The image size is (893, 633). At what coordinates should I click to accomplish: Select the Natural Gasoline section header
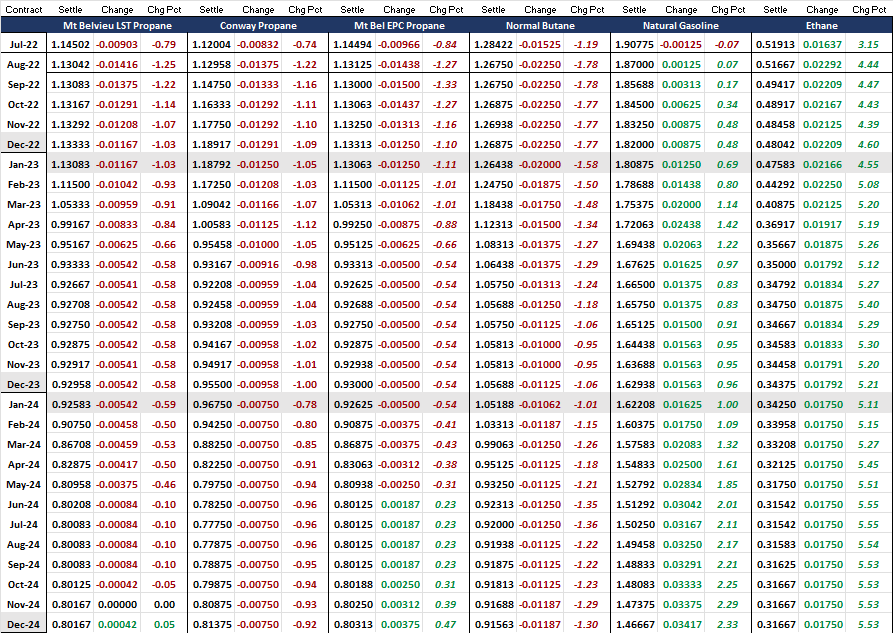681,26
